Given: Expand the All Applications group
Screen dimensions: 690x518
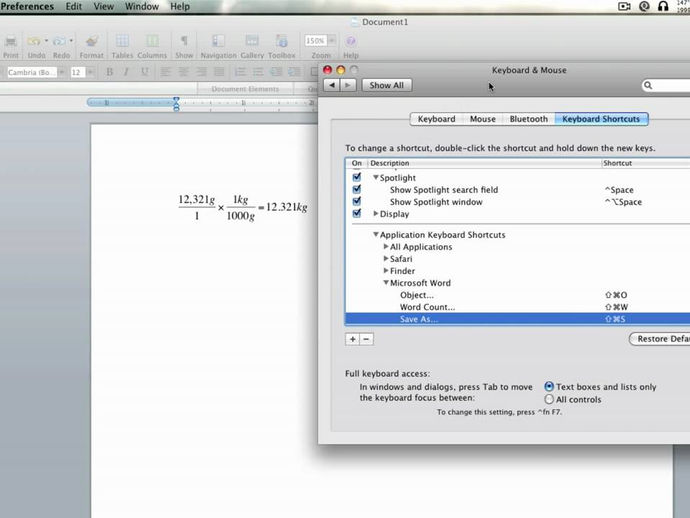Looking at the screenshot, I should click(386, 246).
